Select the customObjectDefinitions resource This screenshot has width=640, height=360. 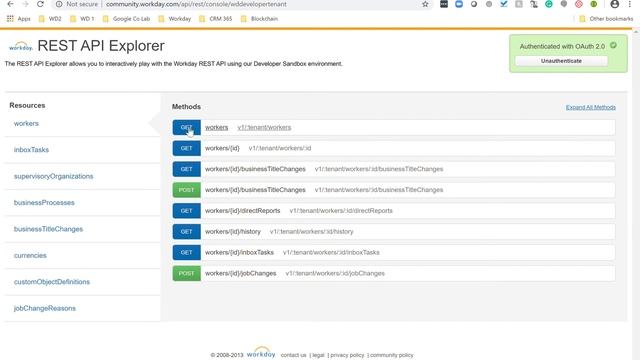pyautogui.click(x=52, y=282)
